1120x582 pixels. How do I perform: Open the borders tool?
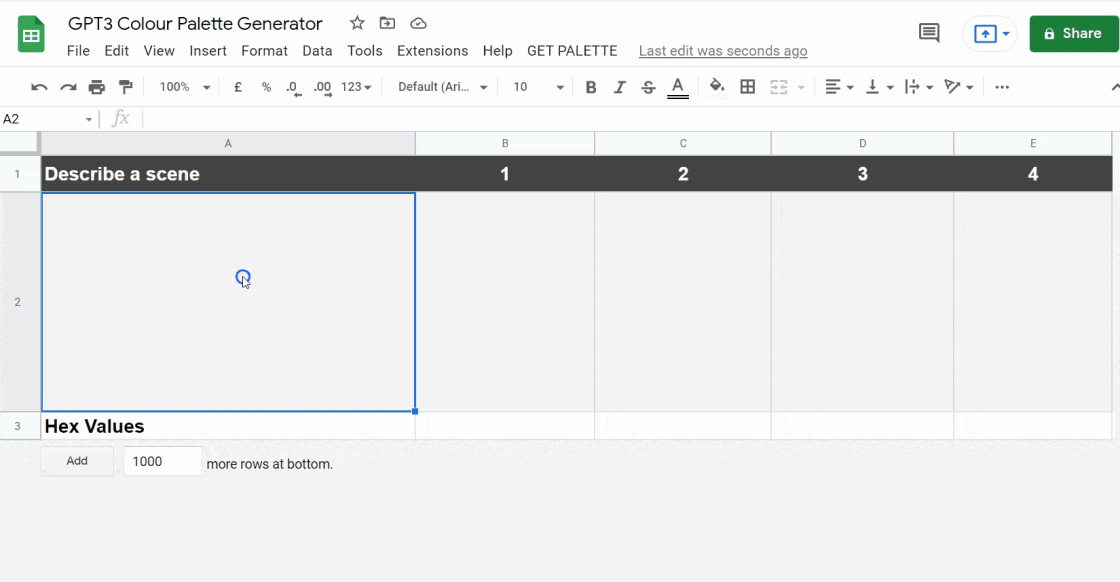click(747, 88)
